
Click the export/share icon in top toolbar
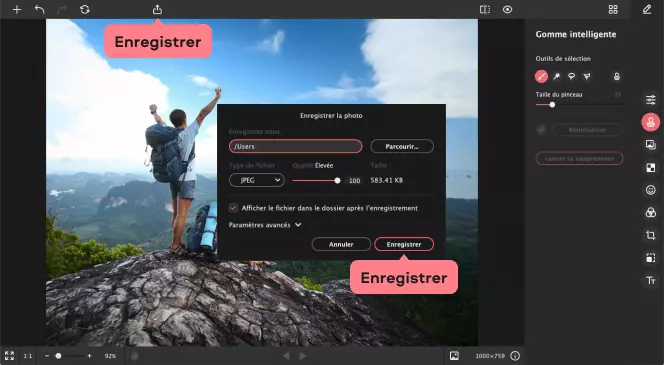coord(157,9)
